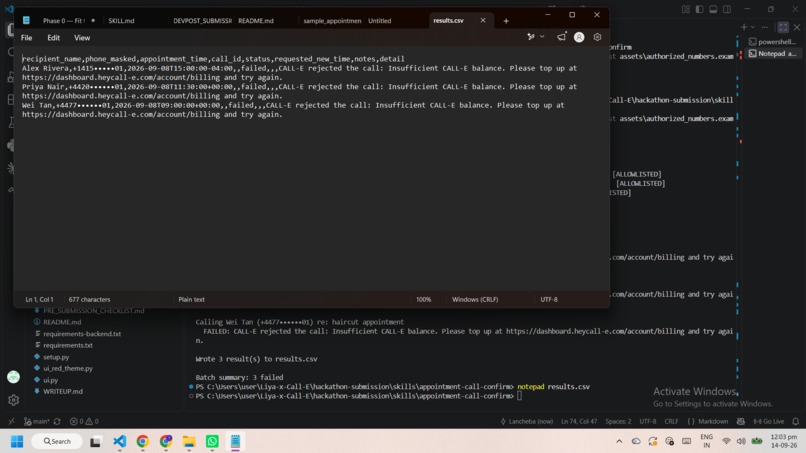This screenshot has height=453, width=806.
Task: Open the Windows Start menu
Action: (17, 441)
